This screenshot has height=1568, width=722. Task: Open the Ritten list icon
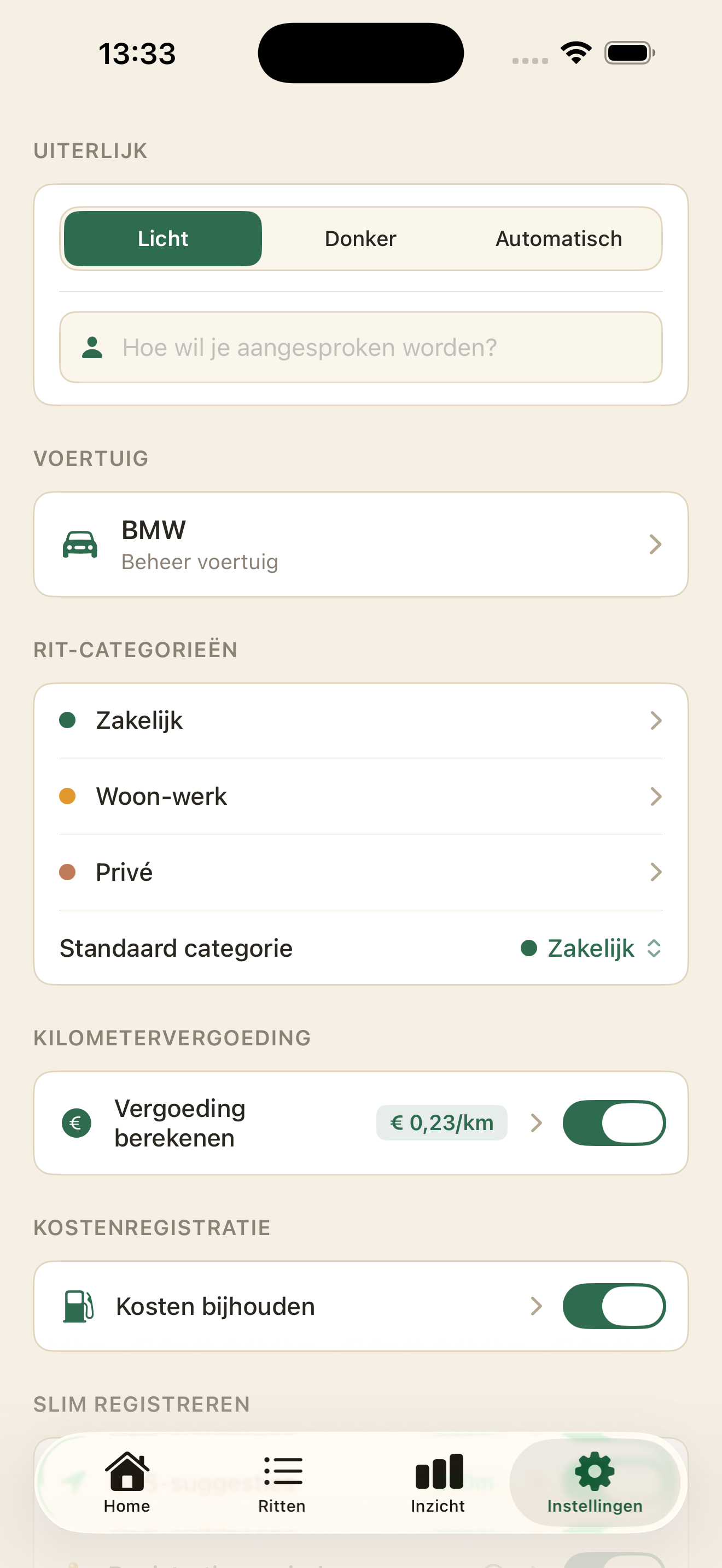point(282,1471)
